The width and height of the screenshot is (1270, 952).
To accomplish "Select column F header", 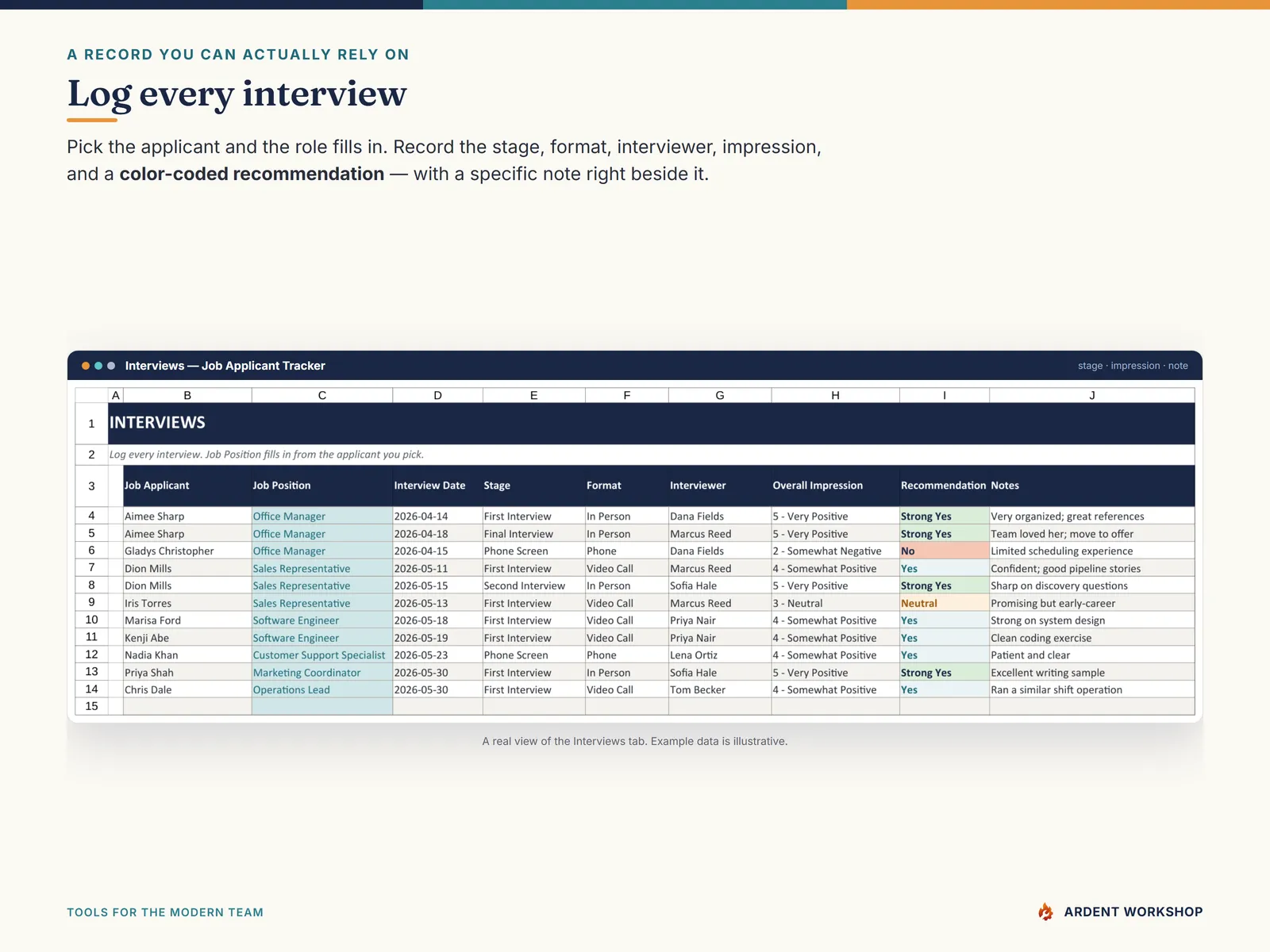I will coord(627,395).
